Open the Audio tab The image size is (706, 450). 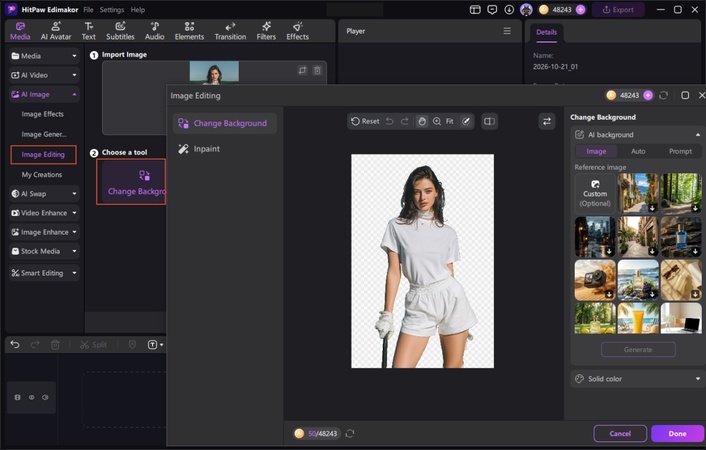tap(154, 31)
